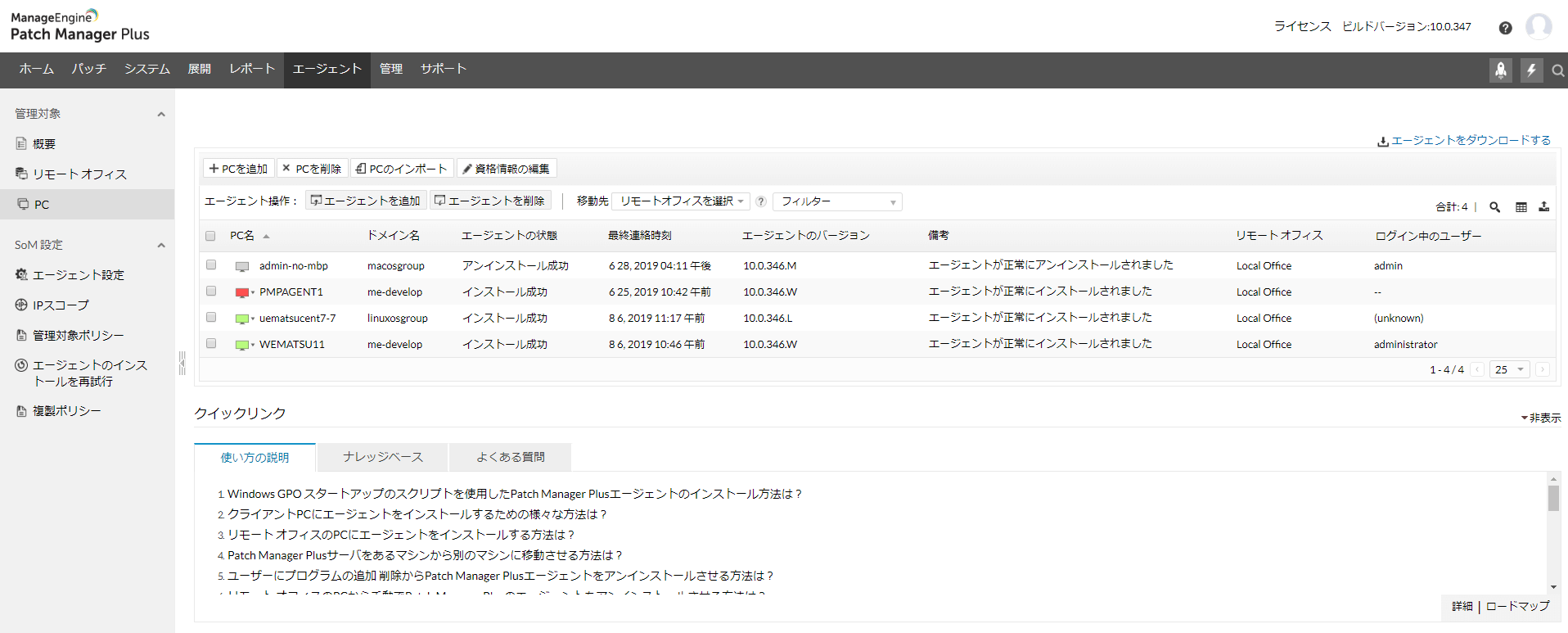
Task: Open the help question mark icon in header
Action: pyautogui.click(x=1505, y=28)
